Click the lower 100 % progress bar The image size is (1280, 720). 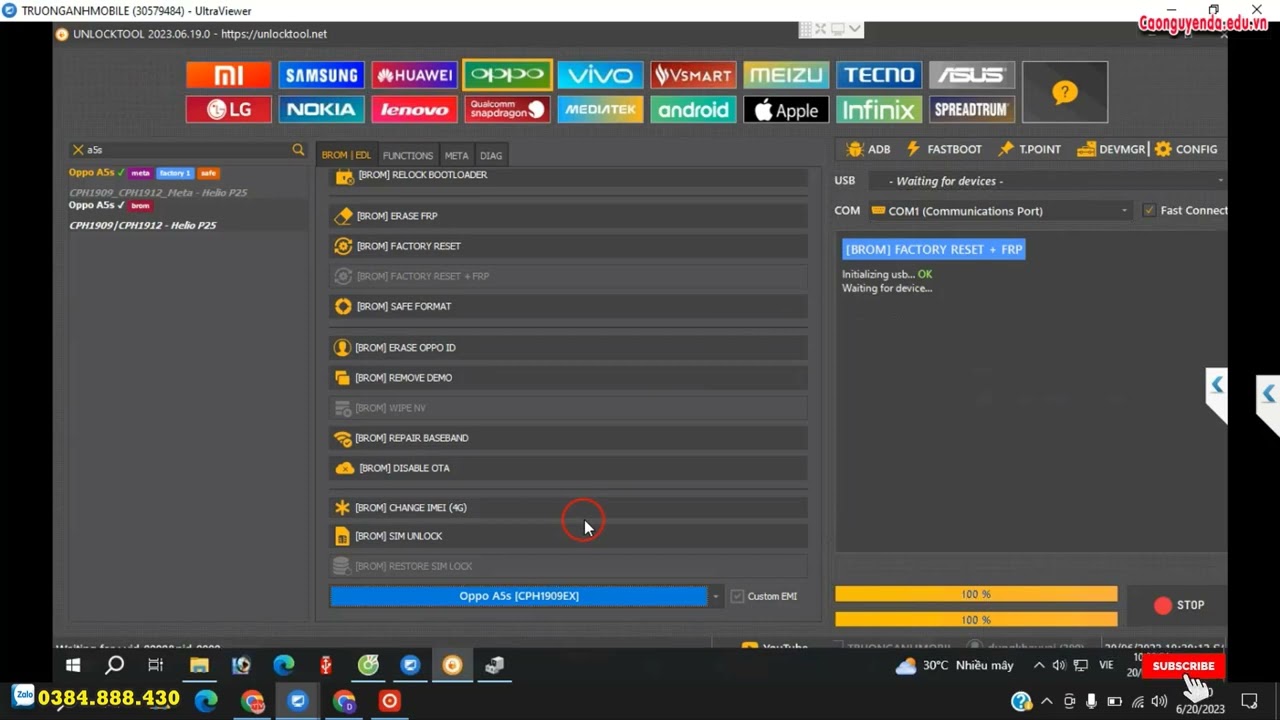coord(976,620)
